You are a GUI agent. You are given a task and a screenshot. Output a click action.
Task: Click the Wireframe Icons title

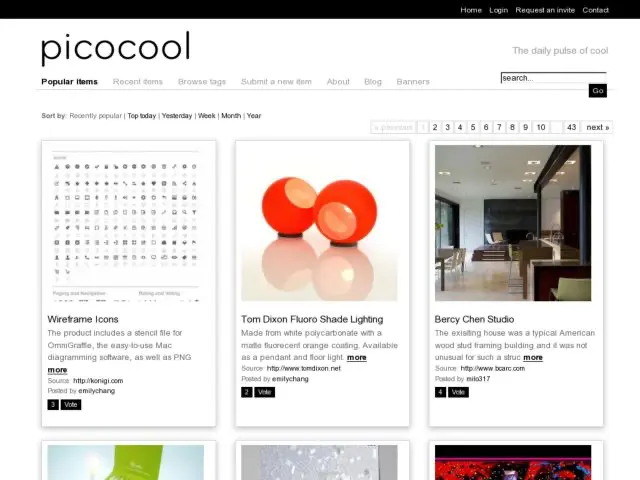83,319
